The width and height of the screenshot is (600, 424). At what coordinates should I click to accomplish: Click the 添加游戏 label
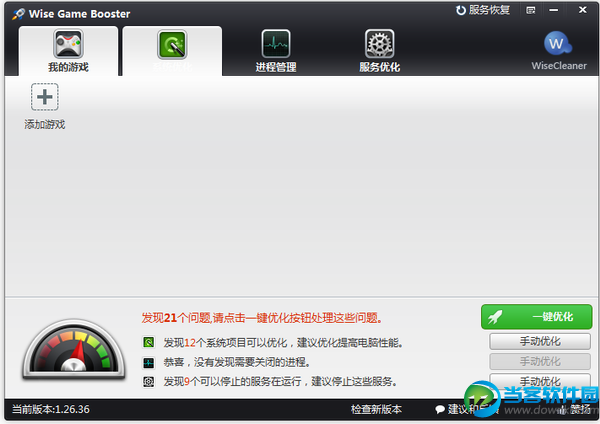pos(45,124)
